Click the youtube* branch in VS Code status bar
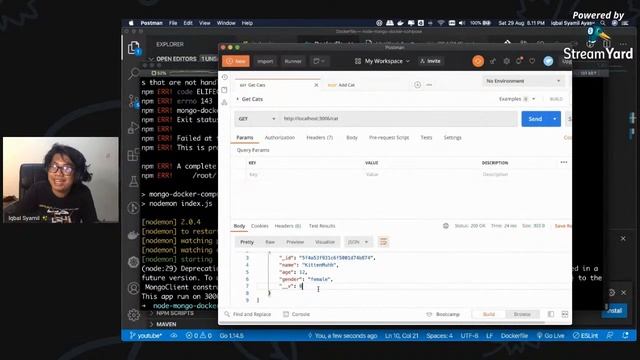640x360 pixels. tap(146, 336)
